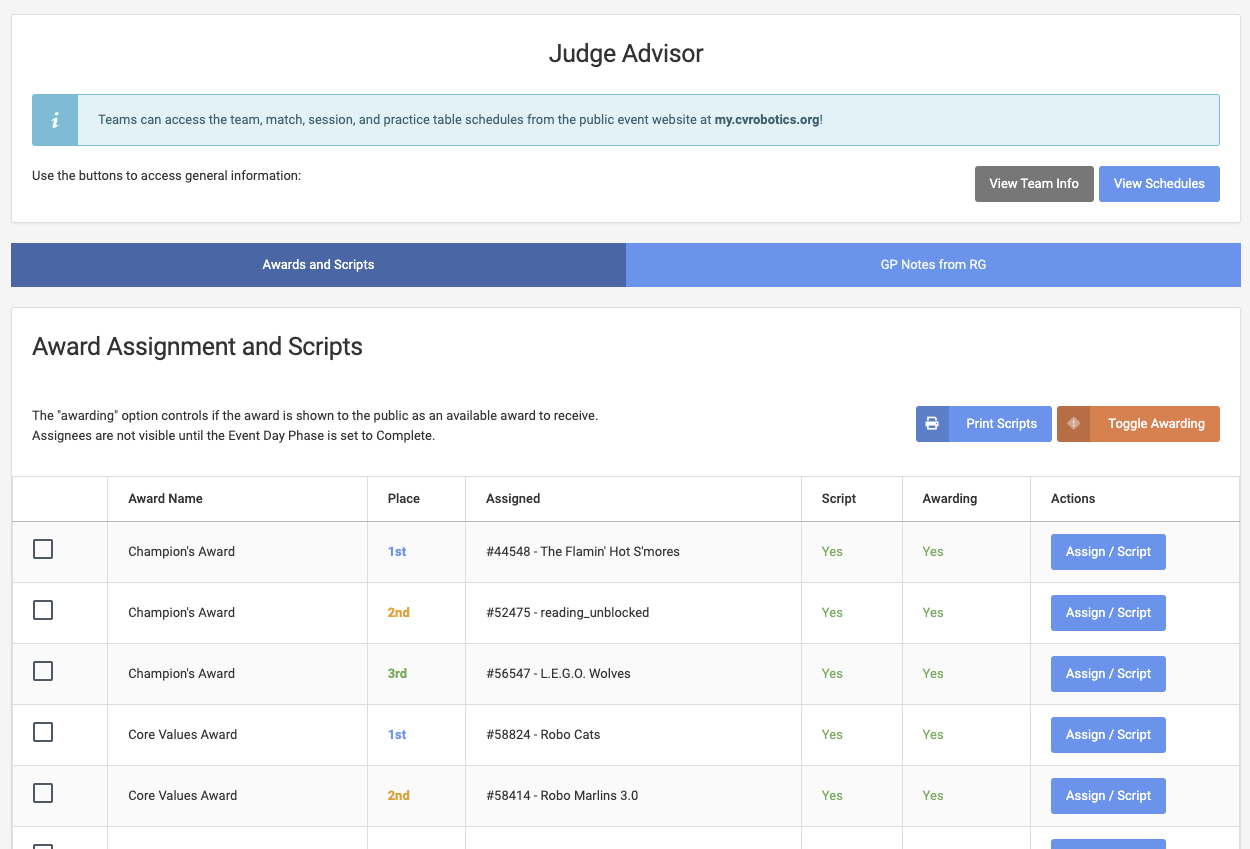Image resolution: width=1250 pixels, height=849 pixels.
Task: Click Assign / Script for reading_unblocked
Action: click(x=1107, y=613)
